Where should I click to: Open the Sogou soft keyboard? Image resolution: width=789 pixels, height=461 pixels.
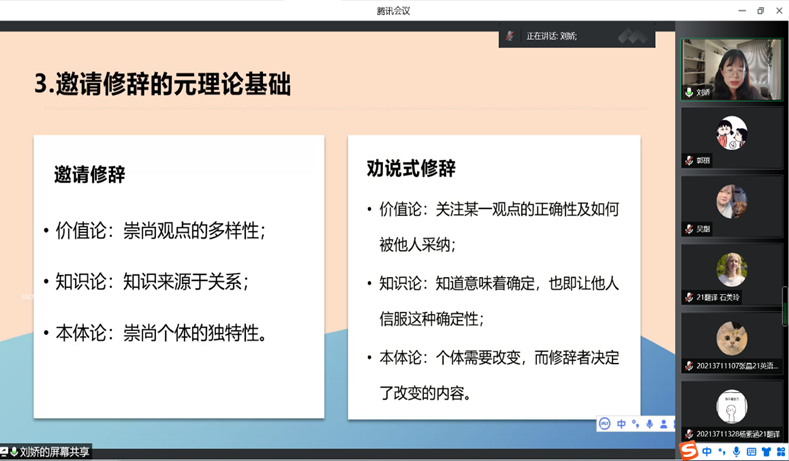(x=751, y=452)
